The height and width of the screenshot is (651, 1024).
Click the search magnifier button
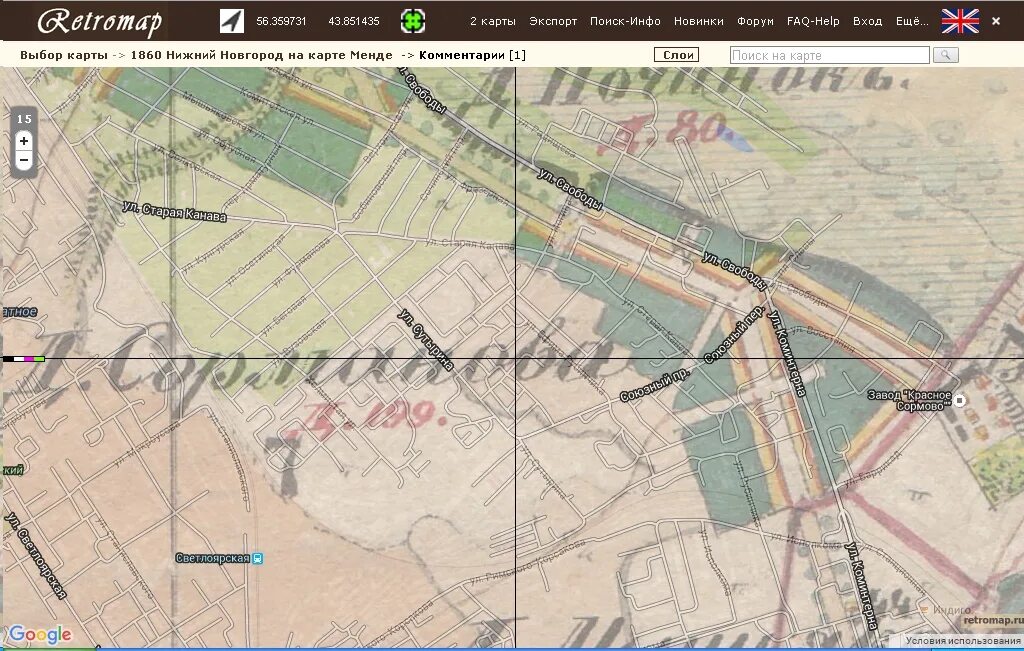946,55
